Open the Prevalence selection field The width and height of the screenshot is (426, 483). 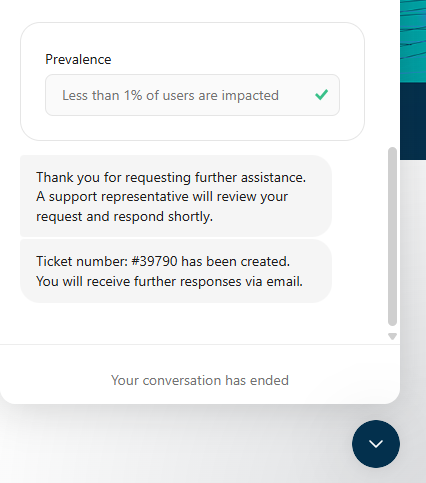(192, 95)
